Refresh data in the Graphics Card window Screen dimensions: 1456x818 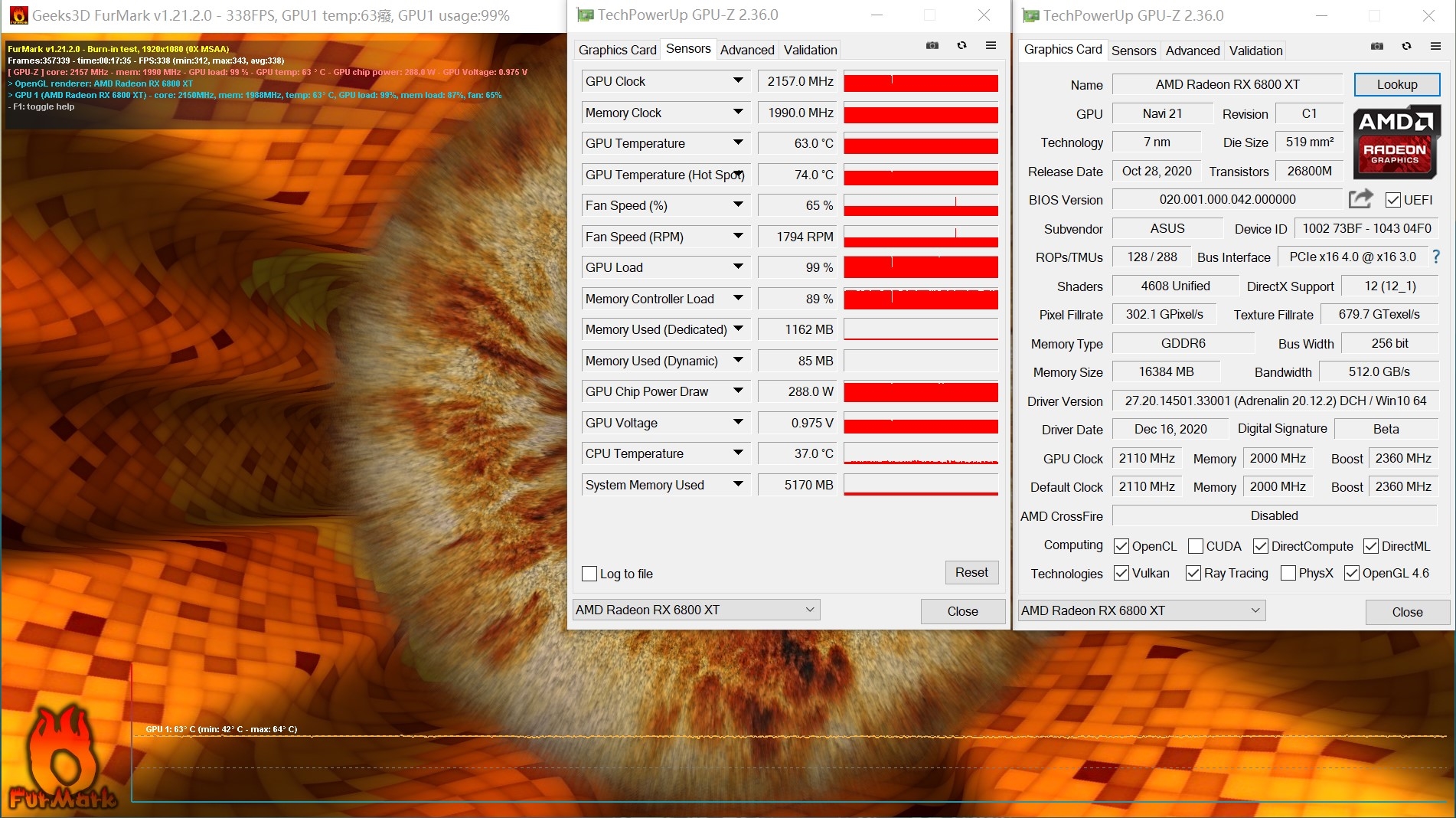click(x=1406, y=47)
